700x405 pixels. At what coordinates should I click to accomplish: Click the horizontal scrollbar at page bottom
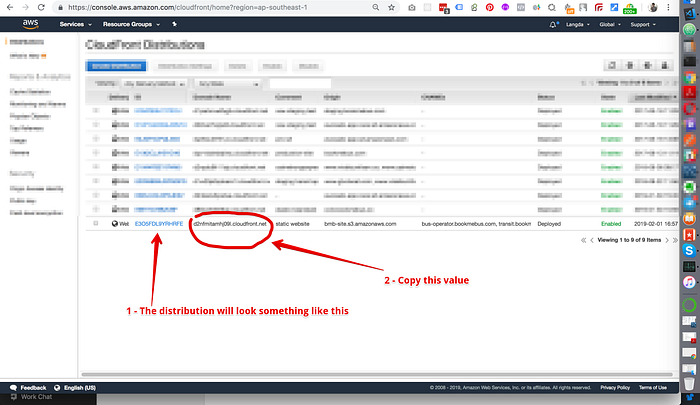(377, 375)
